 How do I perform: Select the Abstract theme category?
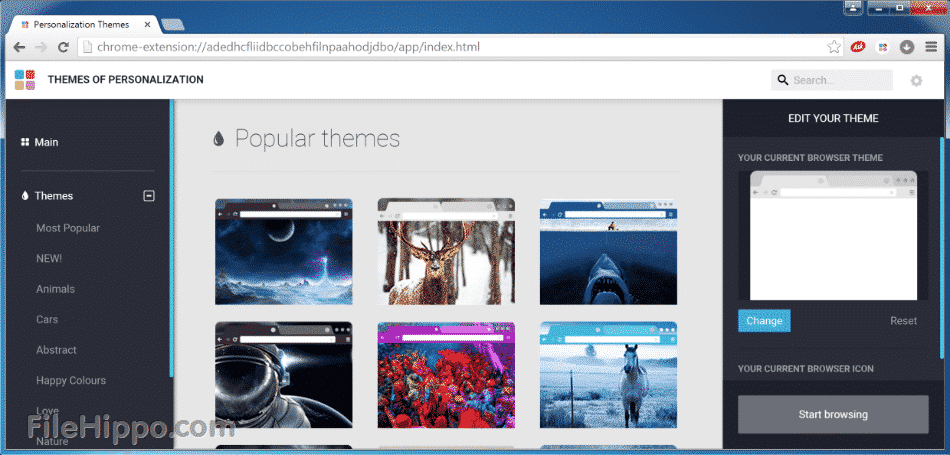tap(56, 350)
